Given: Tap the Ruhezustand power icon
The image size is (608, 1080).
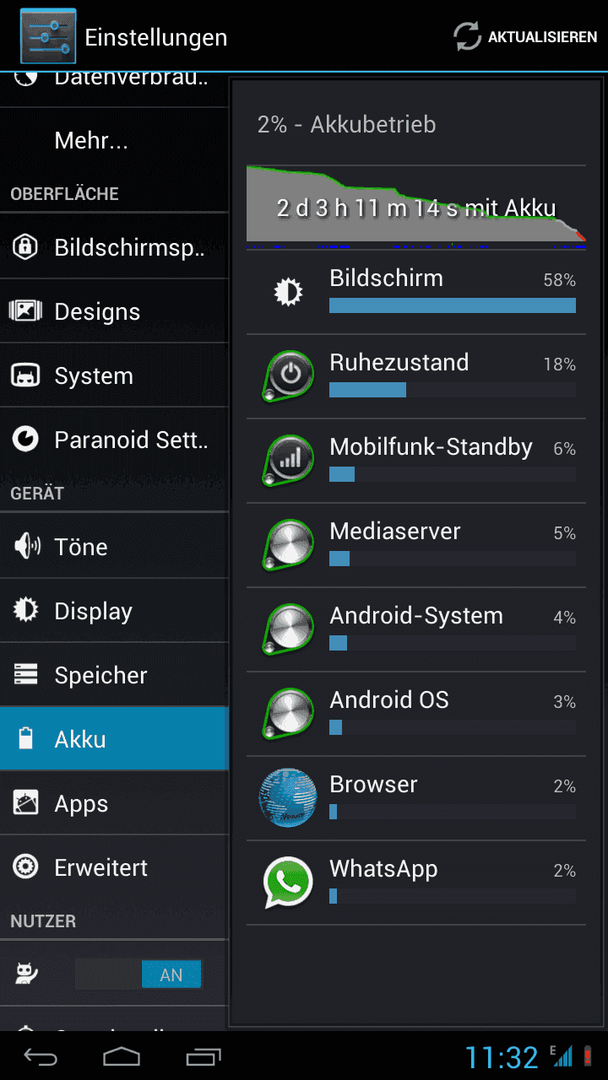Looking at the screenshot, I should pos(288,377).
